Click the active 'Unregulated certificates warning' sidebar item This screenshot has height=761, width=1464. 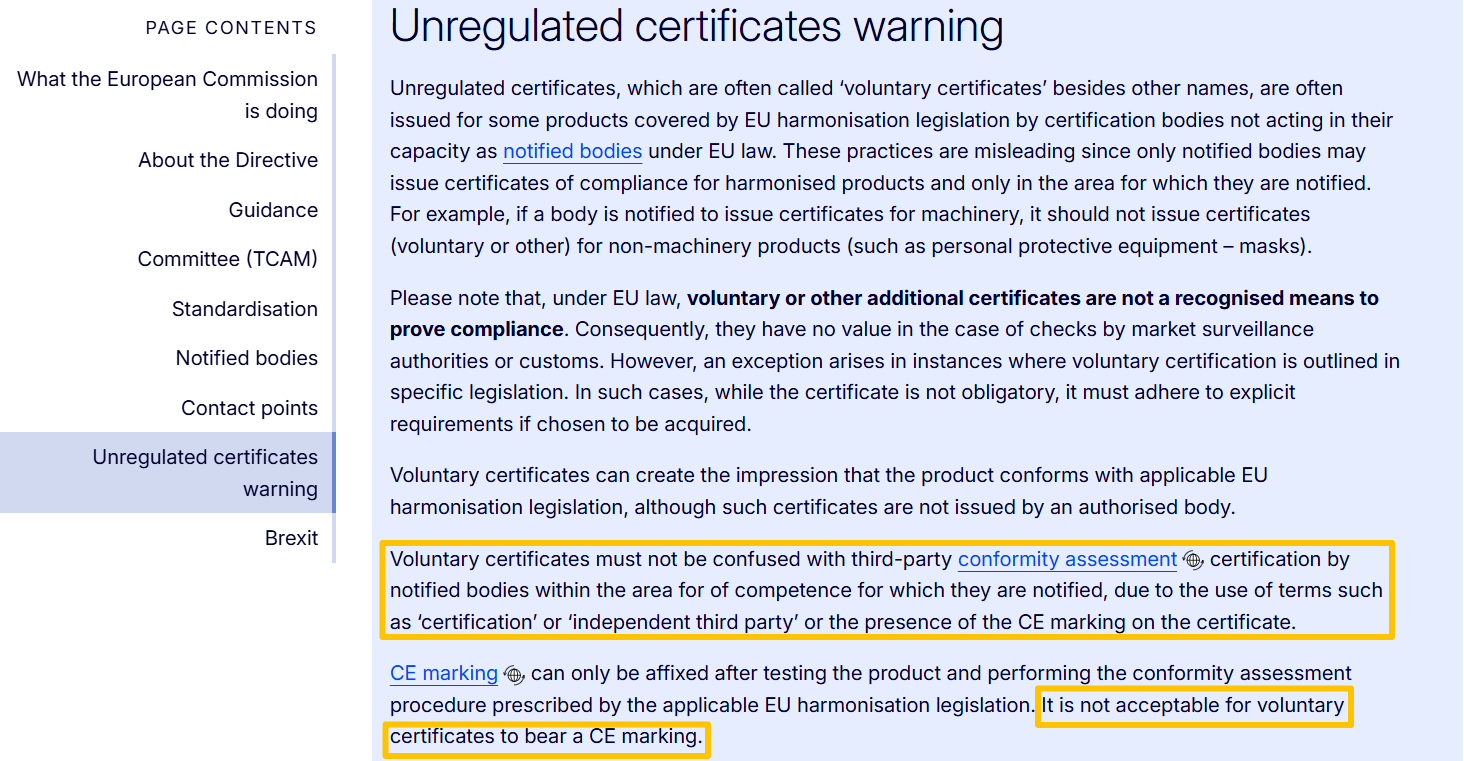166,473
